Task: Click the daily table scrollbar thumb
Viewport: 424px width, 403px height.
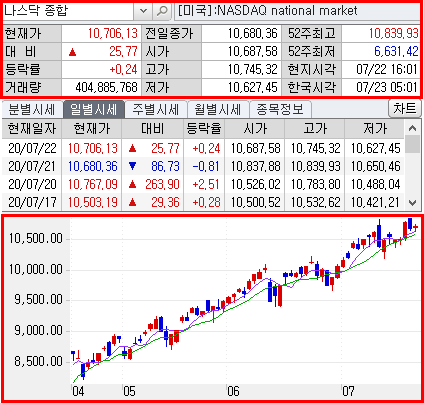Action: click(x=413, y=144)
